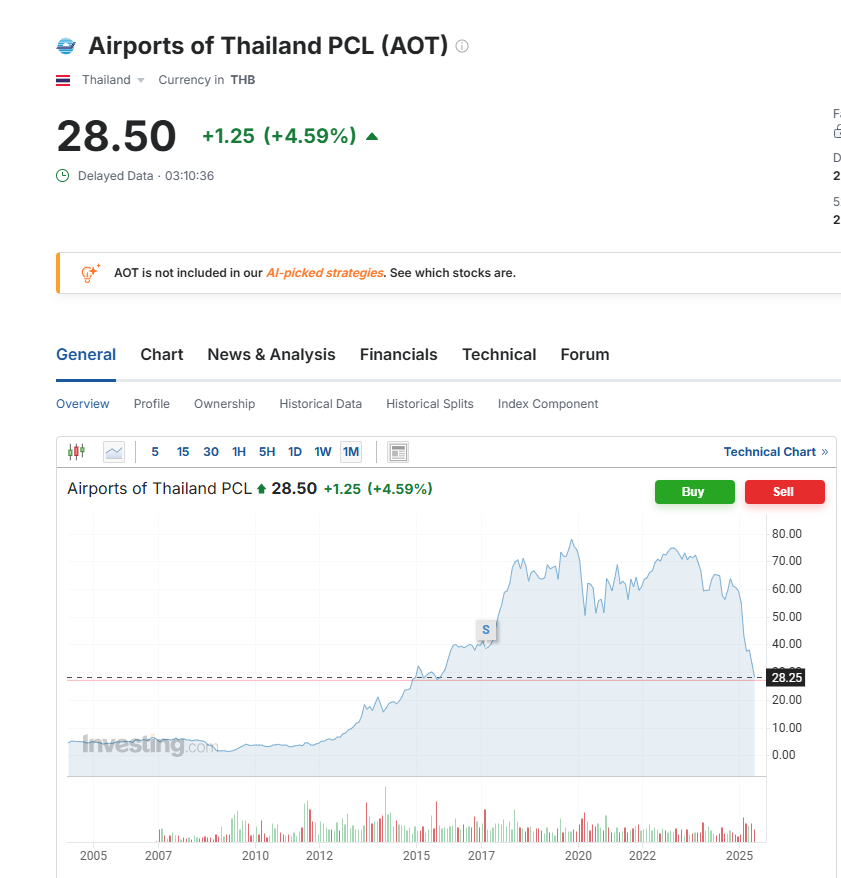Set chart interval to 1M
This screenshot has height=878, width=841.
click(350, 452)
